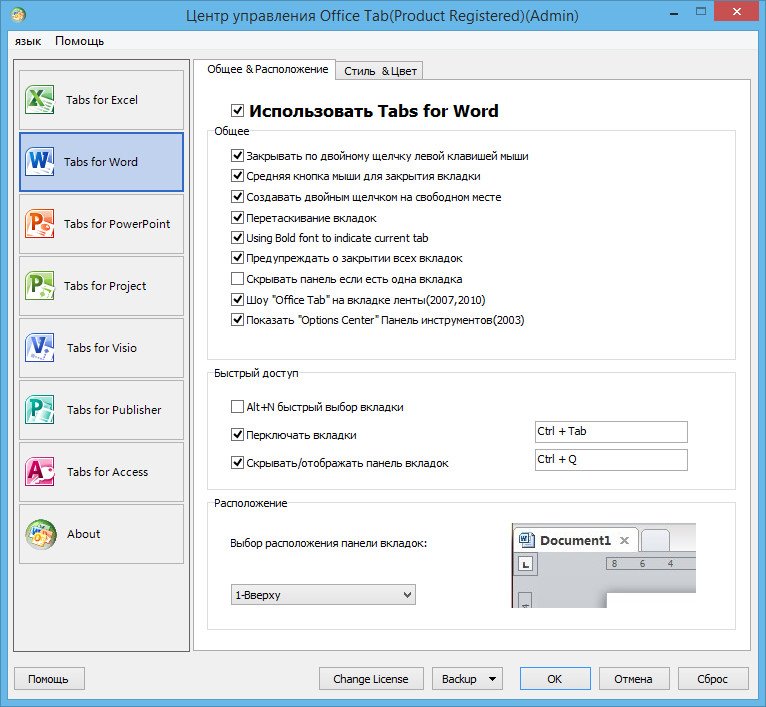Confirm settings with the OK button
This screenshot has height=707, width=766.
point(555,679)
